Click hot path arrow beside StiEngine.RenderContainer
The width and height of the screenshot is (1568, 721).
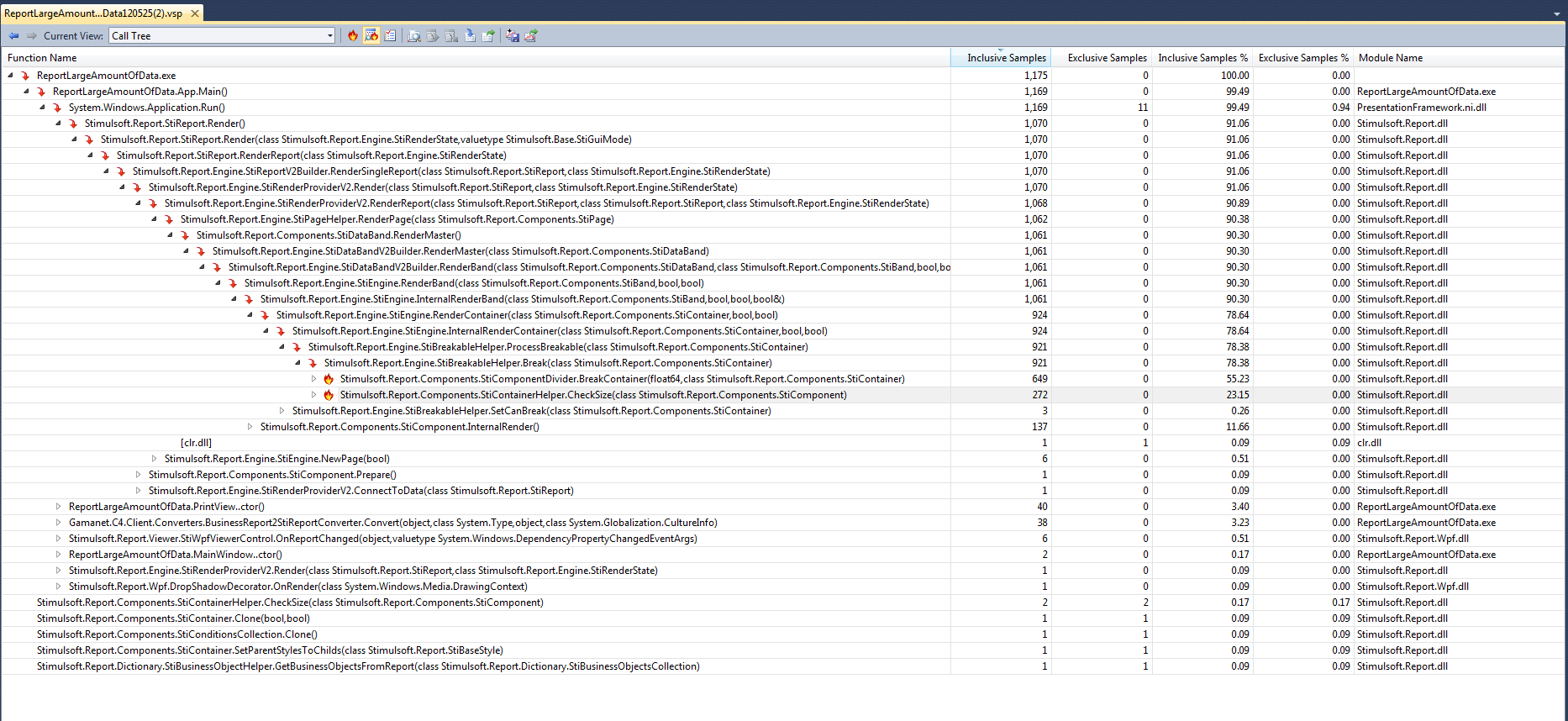pos(265,315)
